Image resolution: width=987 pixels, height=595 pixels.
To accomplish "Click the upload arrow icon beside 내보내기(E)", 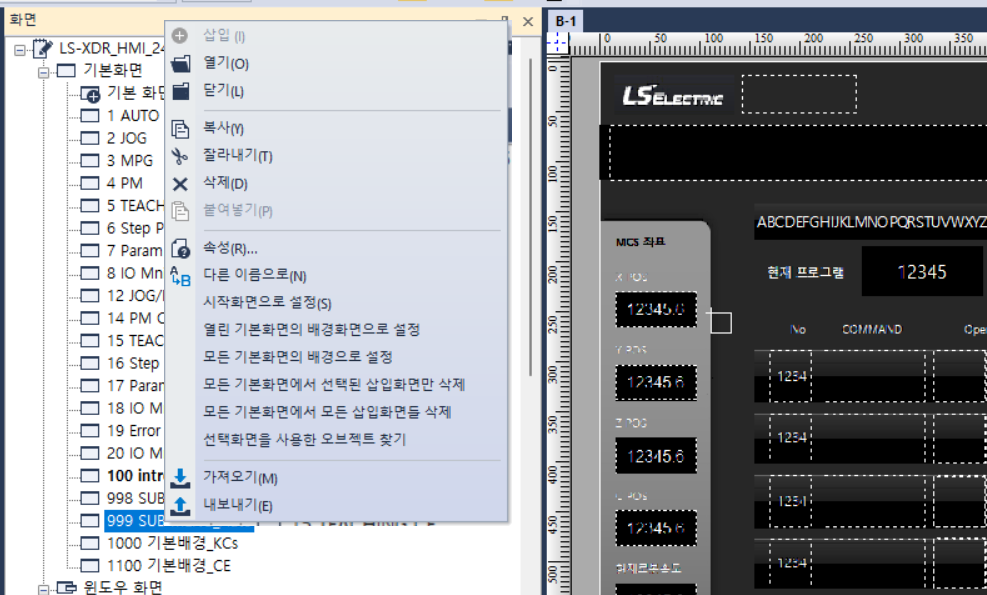I will pyautogui.click(x=180, y=506).
